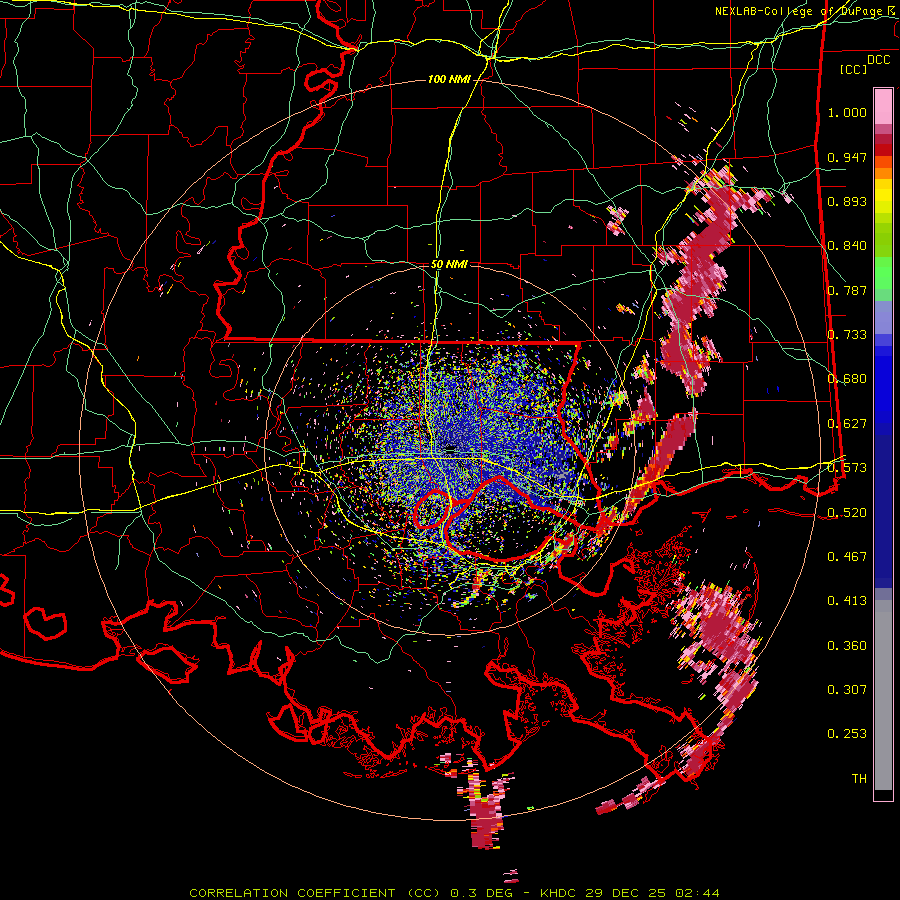This screenshot has height=900, width=900.
Task: Select the 0.787 scale value
Action: pyautogui.click(x=847, y=290)
